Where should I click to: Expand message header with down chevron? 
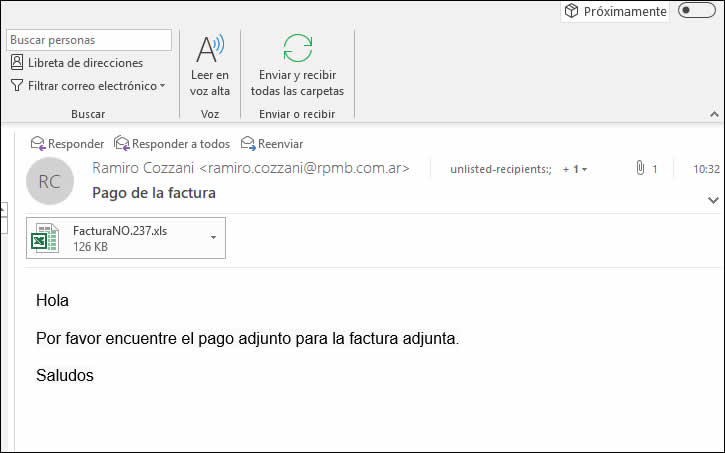click(x=713, y=200)
